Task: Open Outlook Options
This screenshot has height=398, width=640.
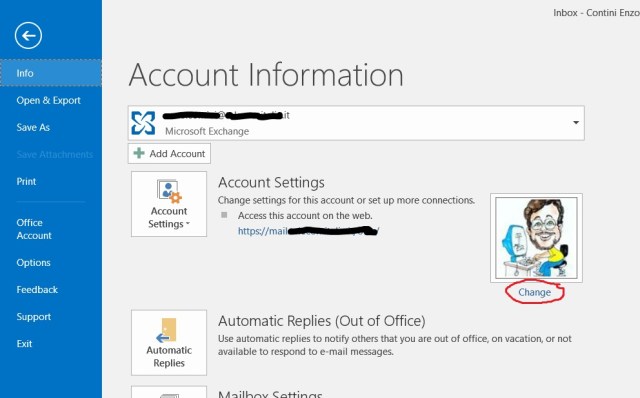Action: tap(33, 262)
